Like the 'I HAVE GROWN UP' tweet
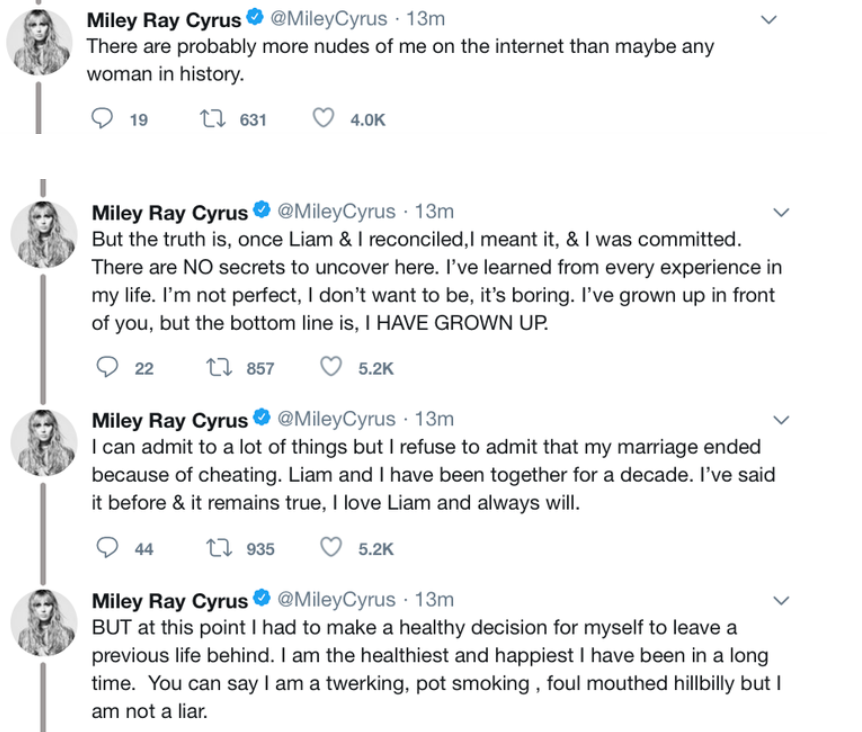The image size is (862, 732). pos(331,367)
